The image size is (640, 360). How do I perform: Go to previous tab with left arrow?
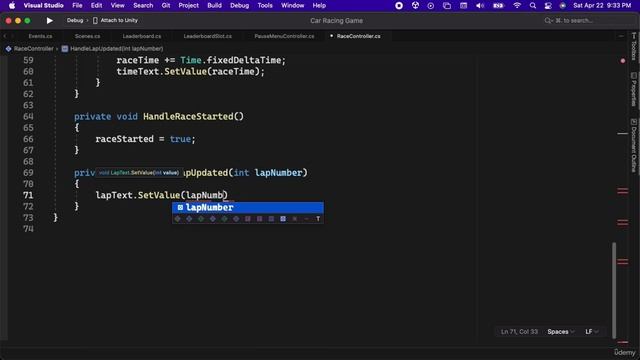pyautogui.click(x=5, y=36)
